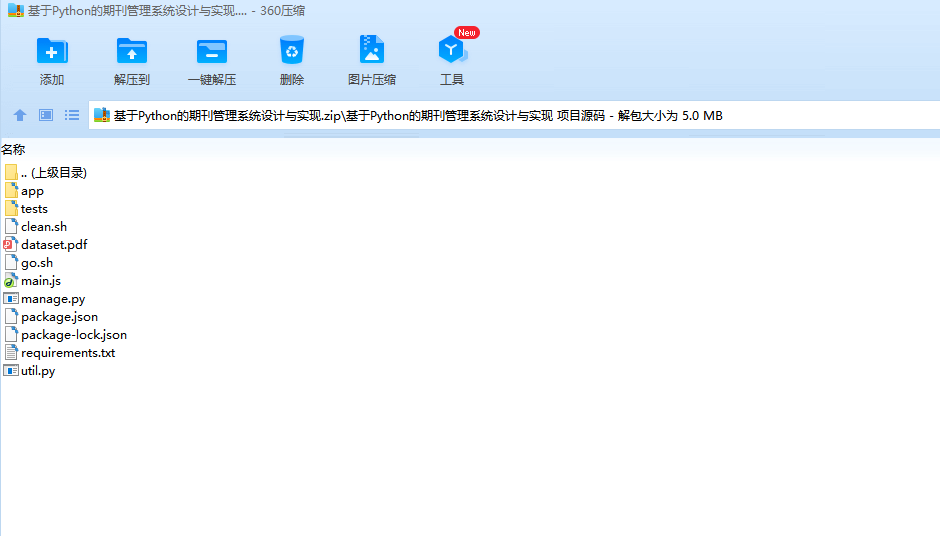
Task: Select the 'go.sh' file name
Action: (x=37, y=263)
